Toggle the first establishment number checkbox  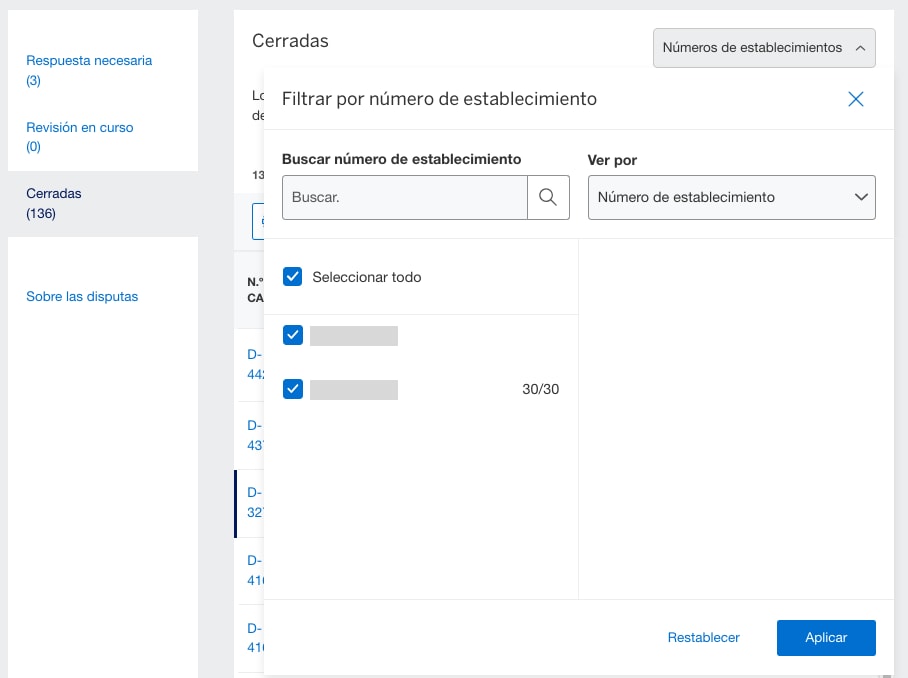(293, 335)
